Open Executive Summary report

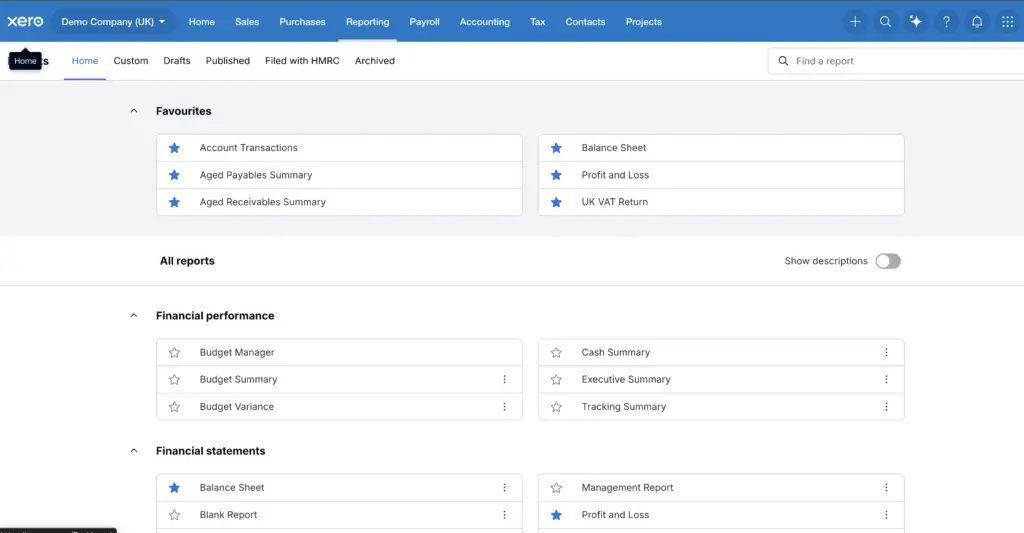pos(626,379)
